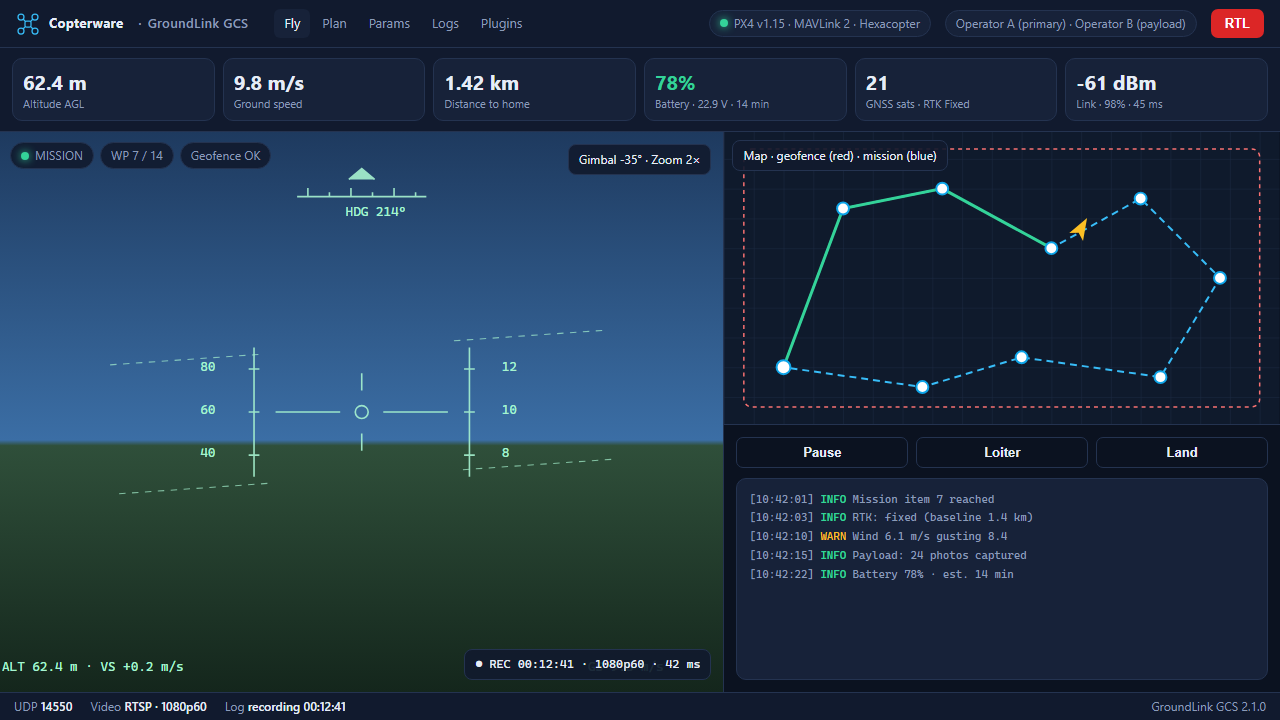1280x720 pixels.
Task: Click the PX4 v1.15 connection status pill
Action: pos(820,24)
